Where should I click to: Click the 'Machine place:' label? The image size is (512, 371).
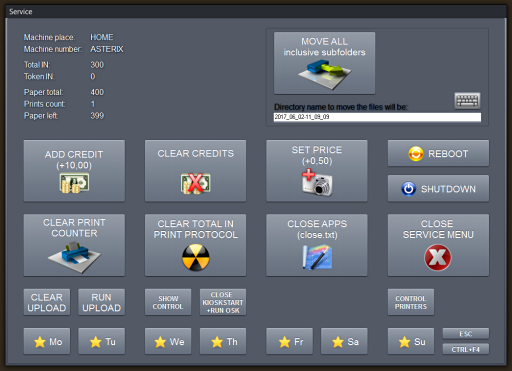(x=49, y=37)
